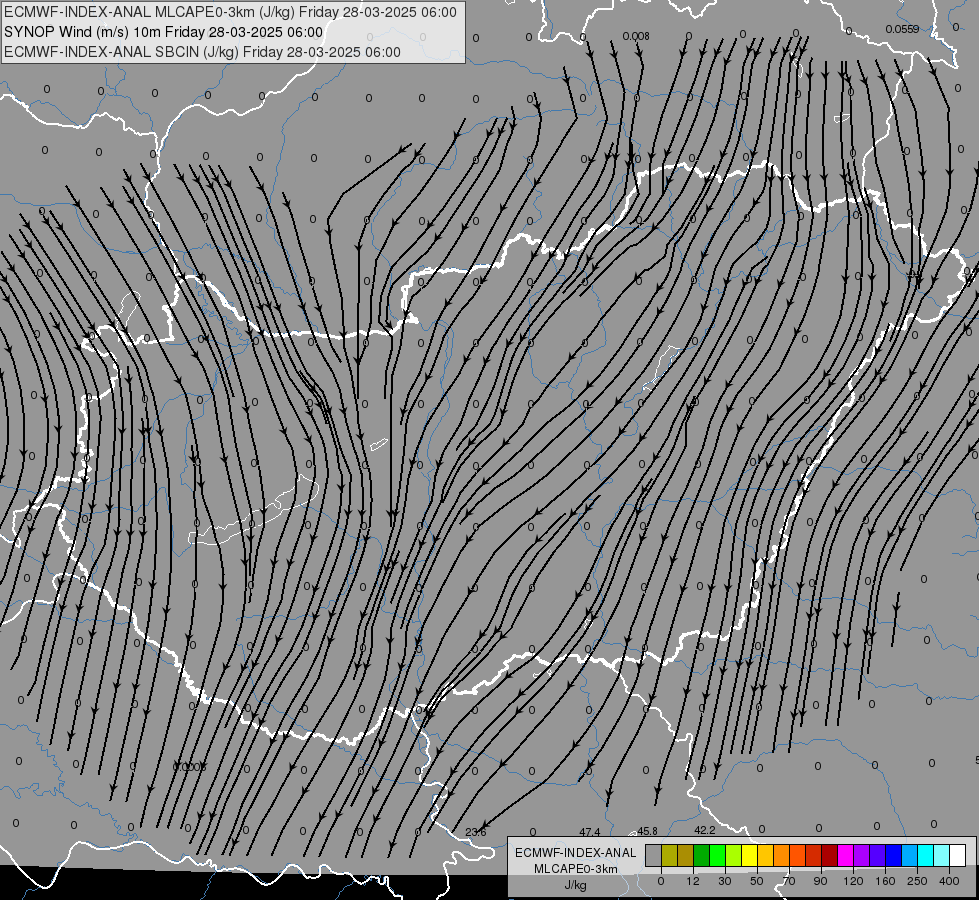Click the 23.6 value on the map
The image size is (979, 900).
pos(476,832)
